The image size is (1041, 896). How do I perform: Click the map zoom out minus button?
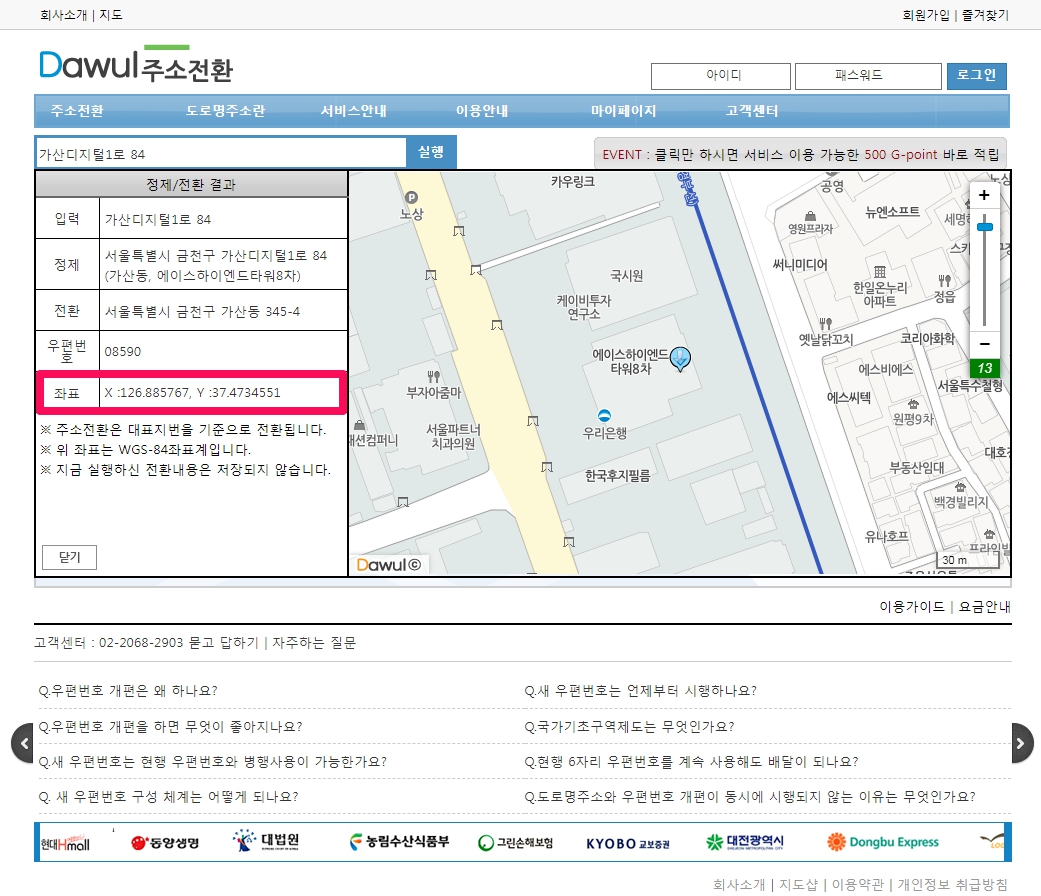984,344
